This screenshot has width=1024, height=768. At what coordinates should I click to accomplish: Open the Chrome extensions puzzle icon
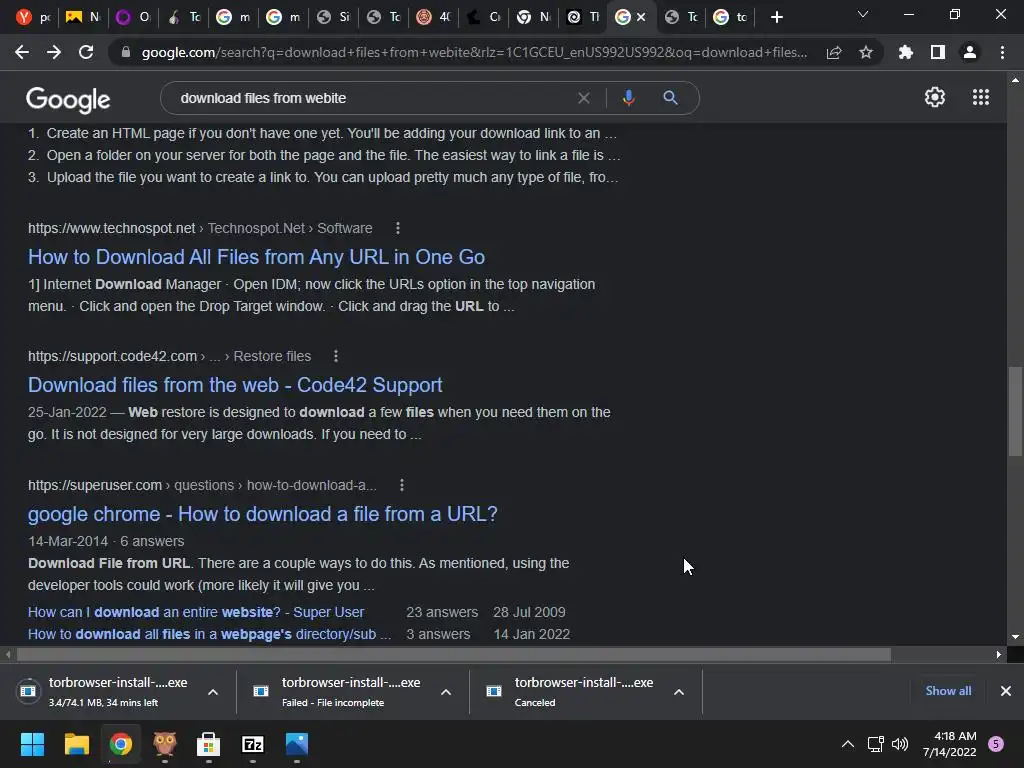tap(906, 52)
